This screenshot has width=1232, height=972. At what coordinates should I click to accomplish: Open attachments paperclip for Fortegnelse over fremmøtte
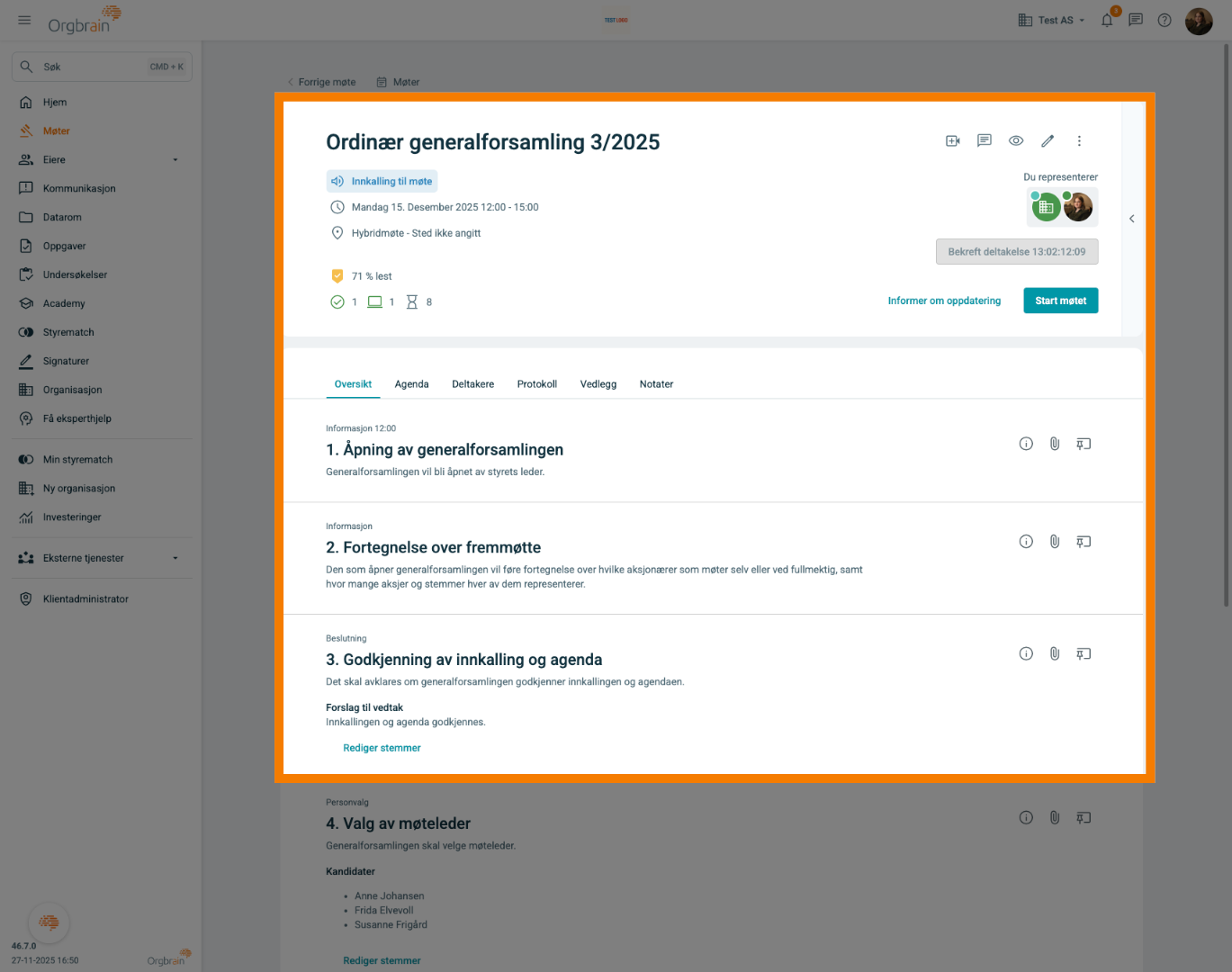tap(1054, 542)
